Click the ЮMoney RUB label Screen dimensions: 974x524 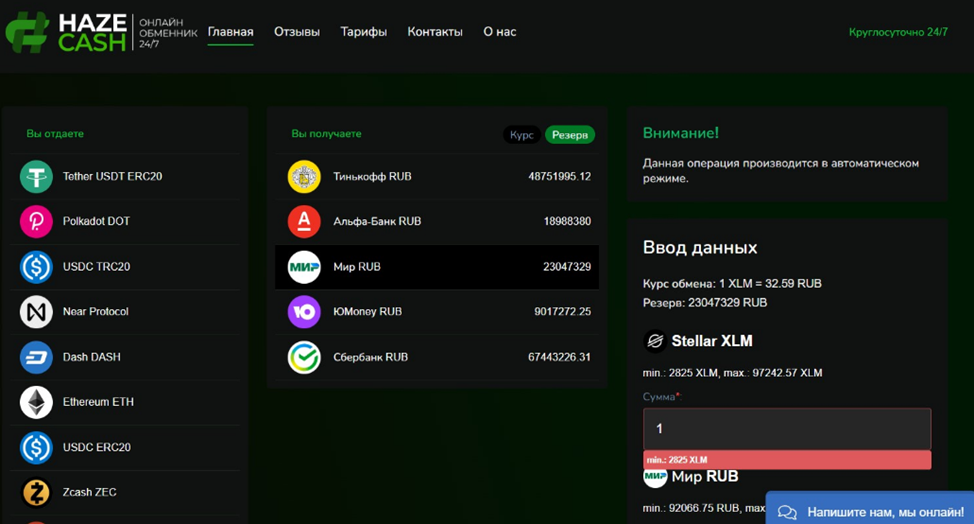(367, 311)
